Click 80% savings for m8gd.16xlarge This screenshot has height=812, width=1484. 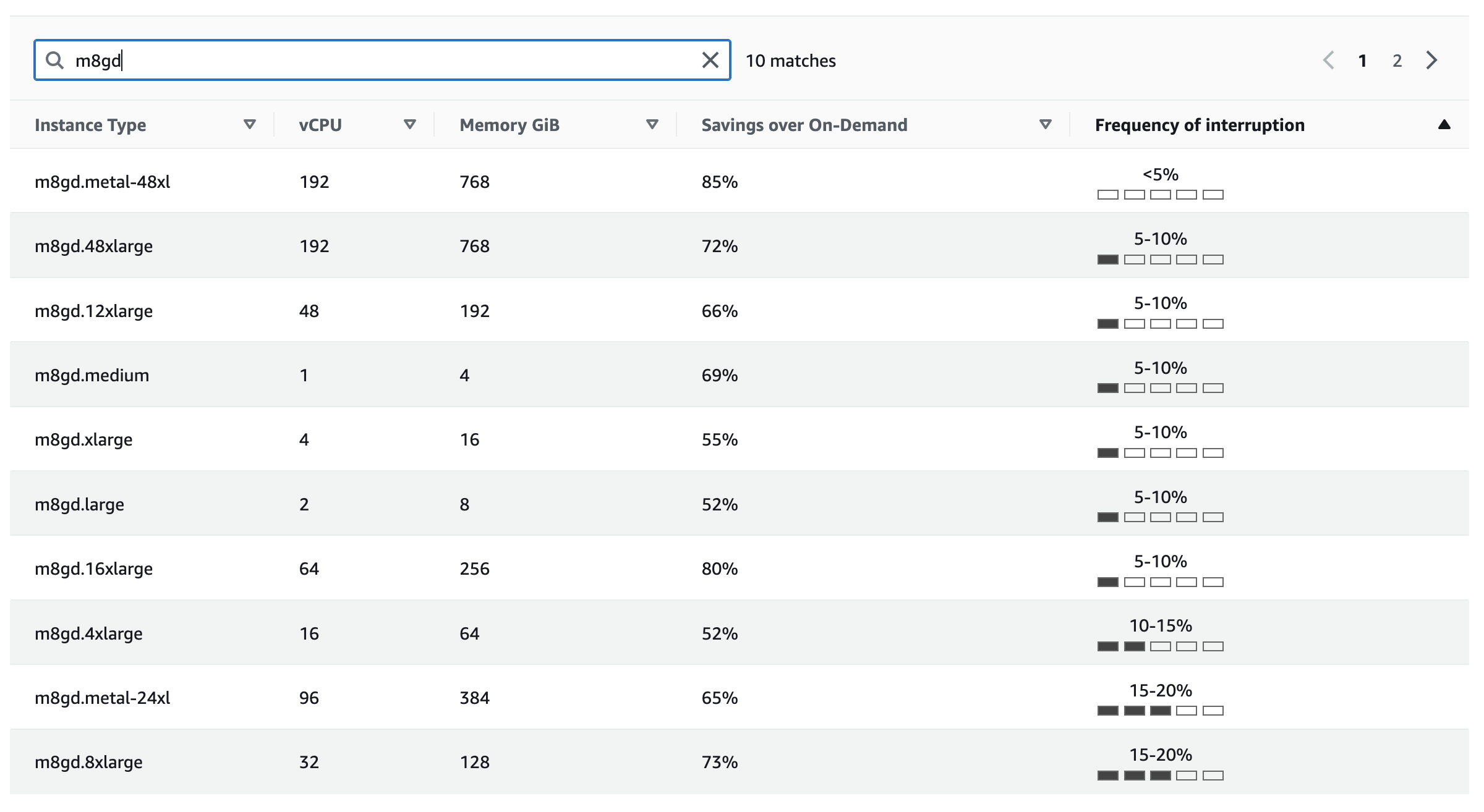pyautogui.click(x=720, y=569)
